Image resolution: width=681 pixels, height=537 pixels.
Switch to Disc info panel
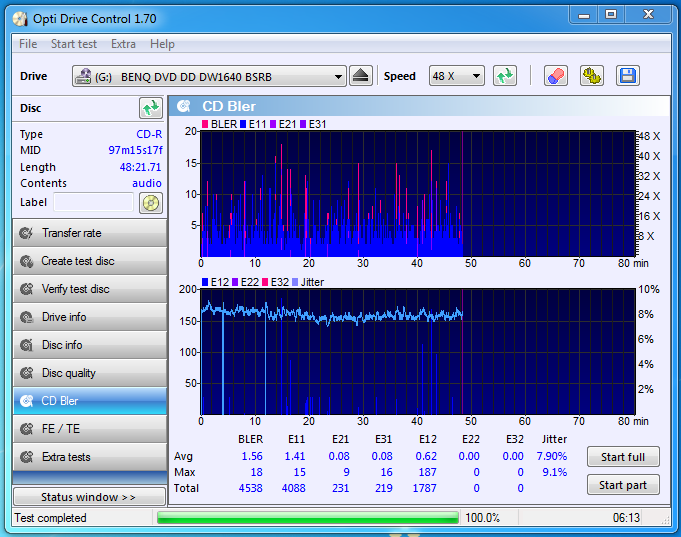coord(90,345)
